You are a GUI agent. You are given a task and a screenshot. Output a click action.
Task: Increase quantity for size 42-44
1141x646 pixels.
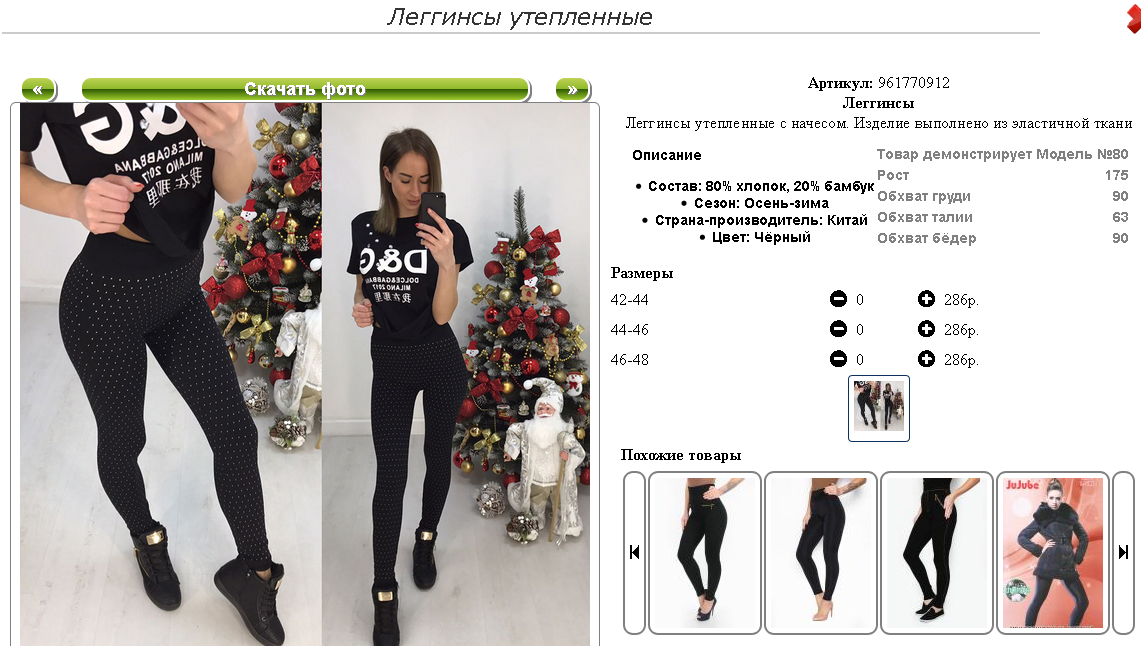tap(926, 299)
